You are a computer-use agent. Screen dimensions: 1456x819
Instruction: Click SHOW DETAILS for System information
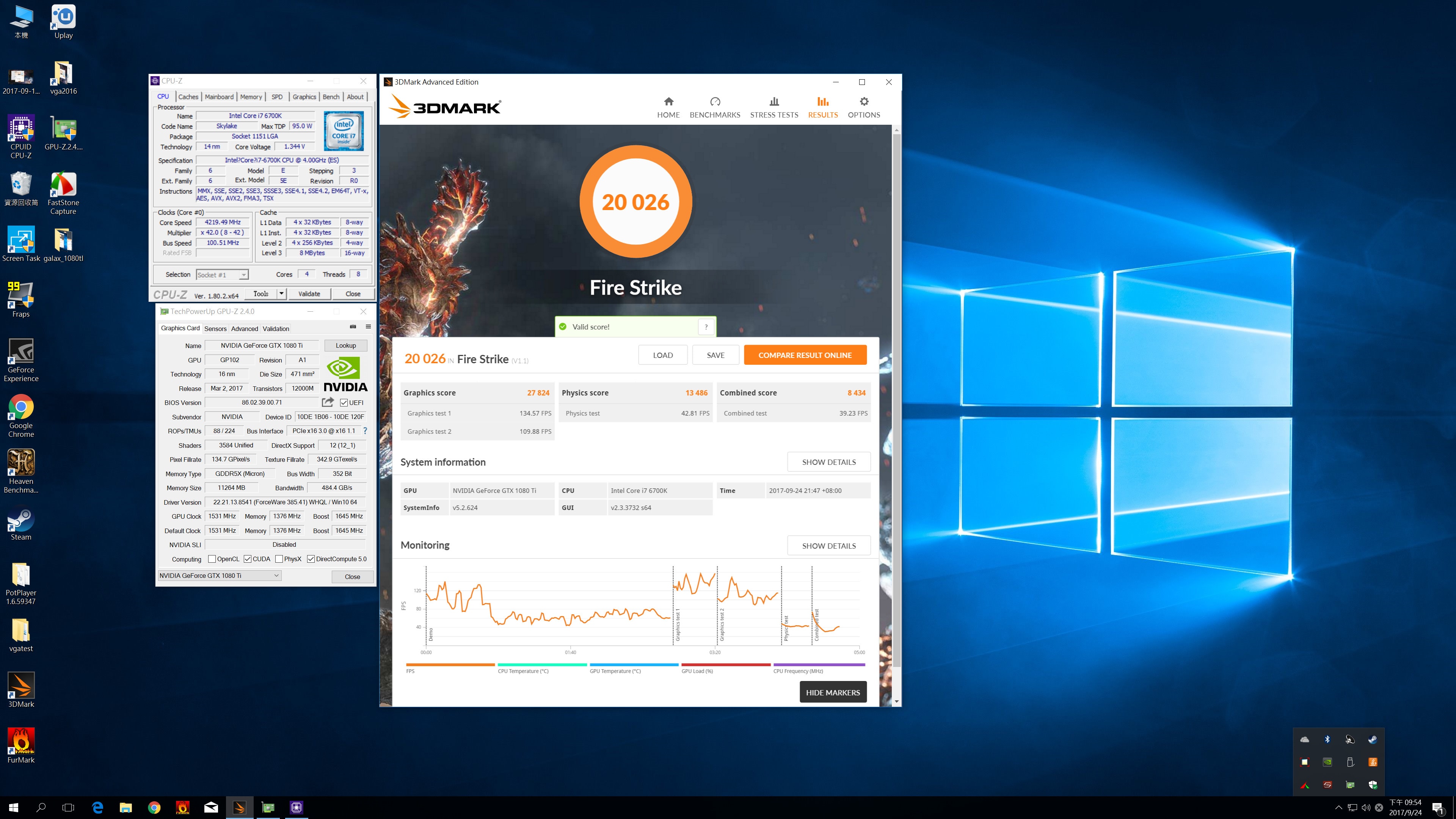click(x=828, y=462)
